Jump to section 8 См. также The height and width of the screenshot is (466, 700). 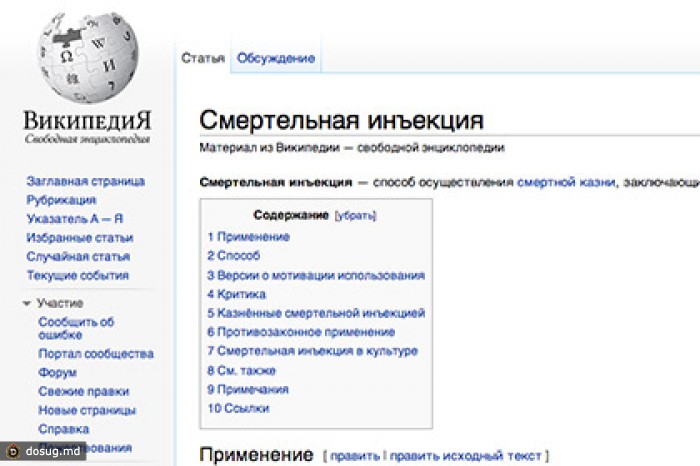[242, 370]
